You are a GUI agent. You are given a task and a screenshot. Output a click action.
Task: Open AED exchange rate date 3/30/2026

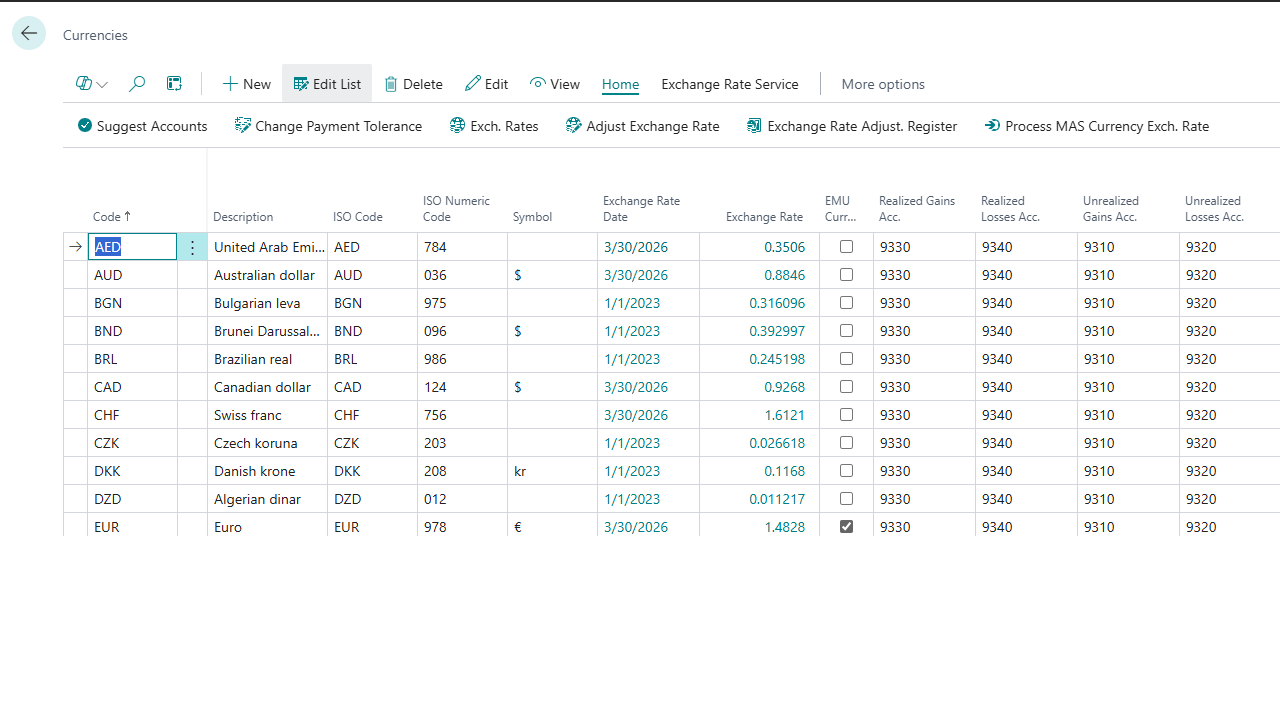click(635, 247)
